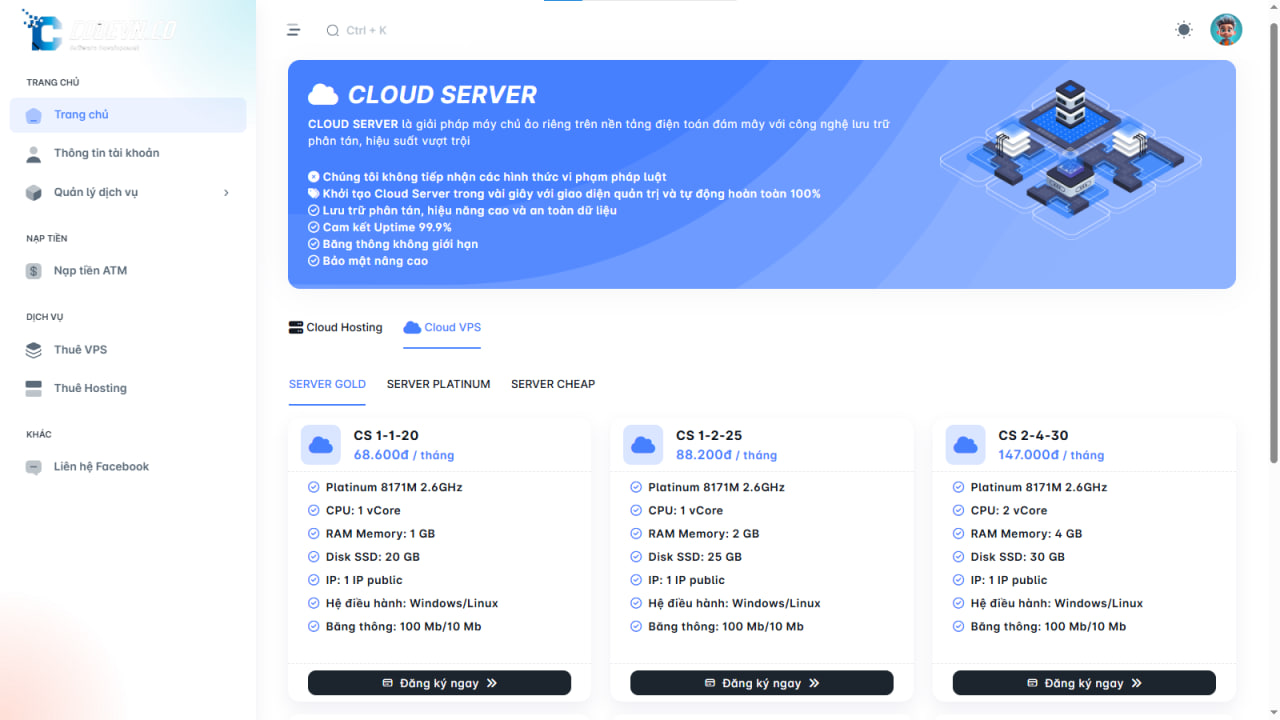
Task: Switch to the SERVER PLATINUM tab
Action: (x=438, y=384)
